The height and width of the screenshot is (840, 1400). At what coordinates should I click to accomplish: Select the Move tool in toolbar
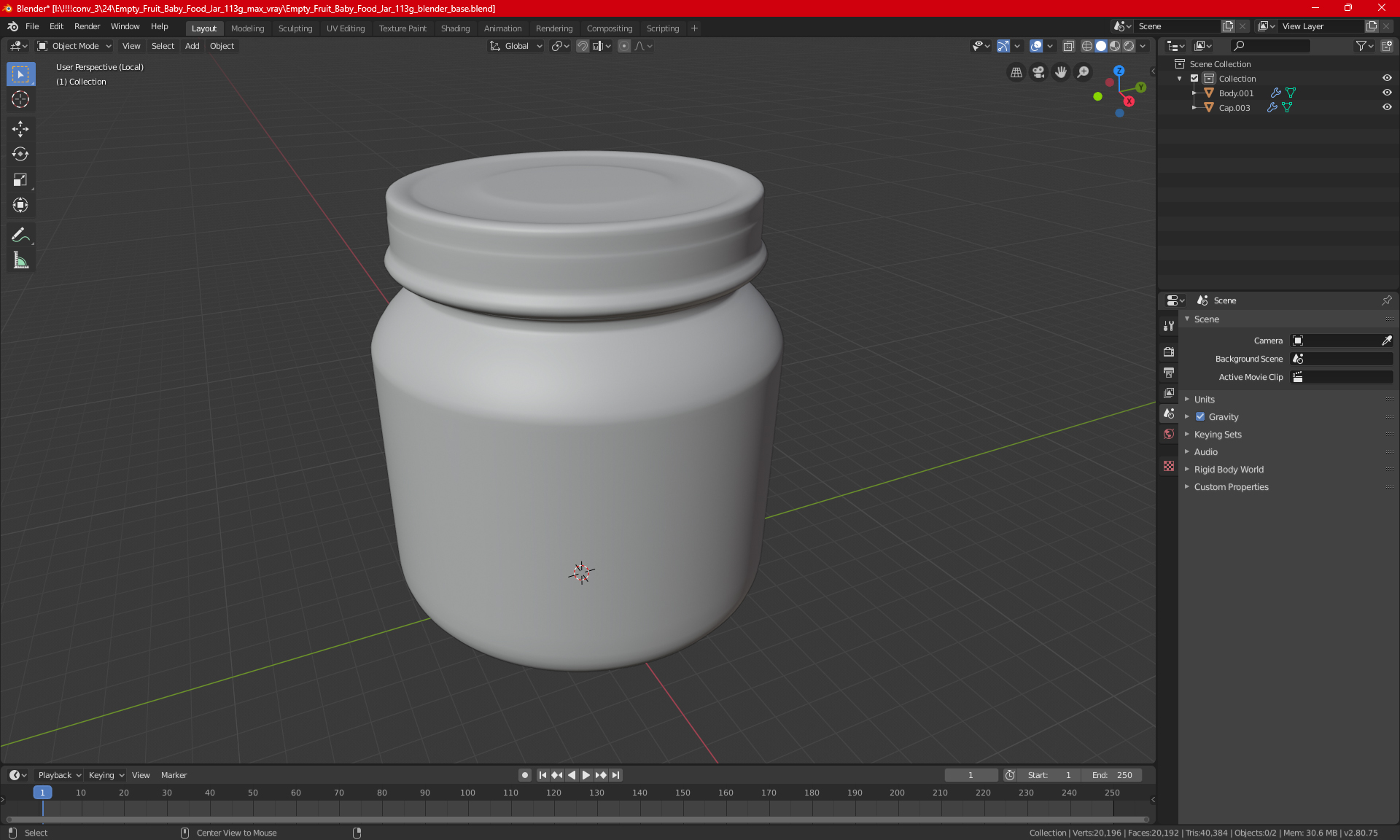[x=20, y=129]
